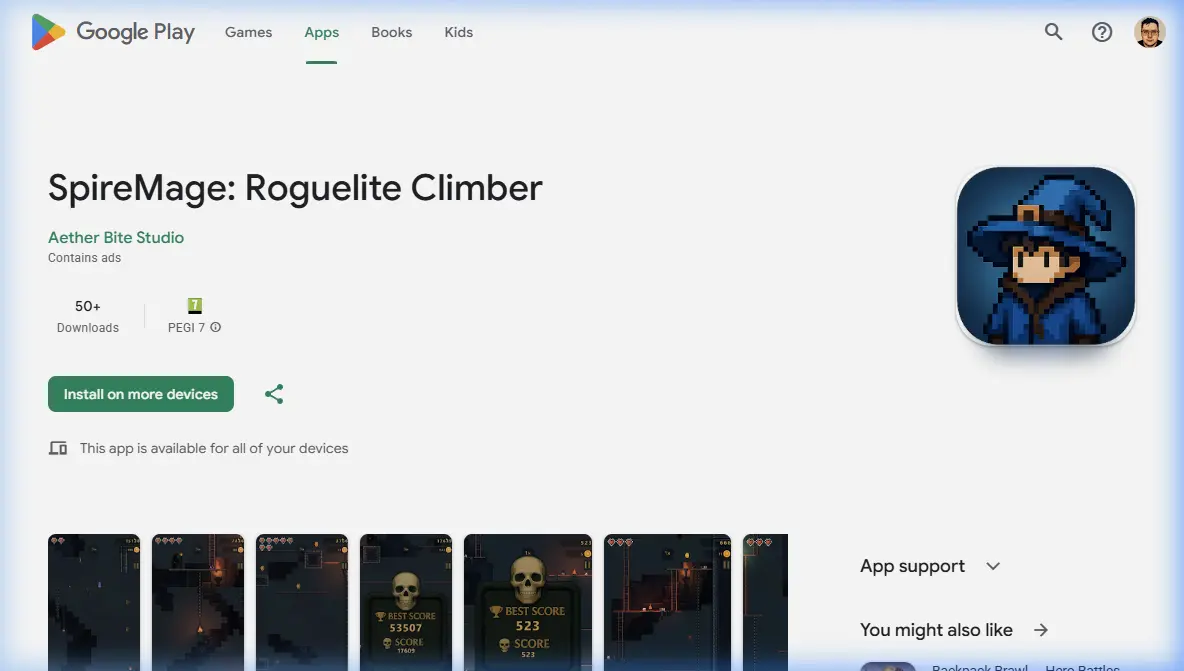Open the Books tab
Screen dimensions: 1184x671
pos(392,32)
